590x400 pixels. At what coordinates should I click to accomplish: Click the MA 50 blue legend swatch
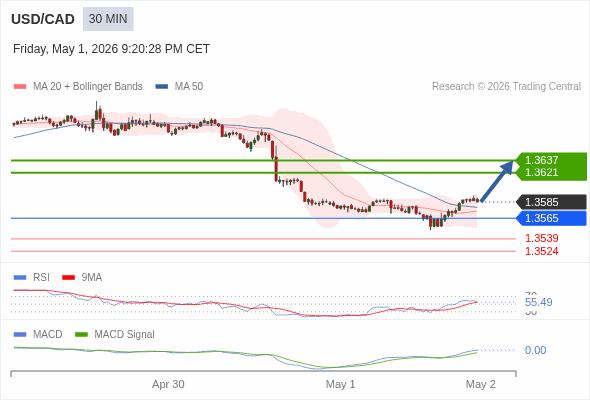point(162,87)
